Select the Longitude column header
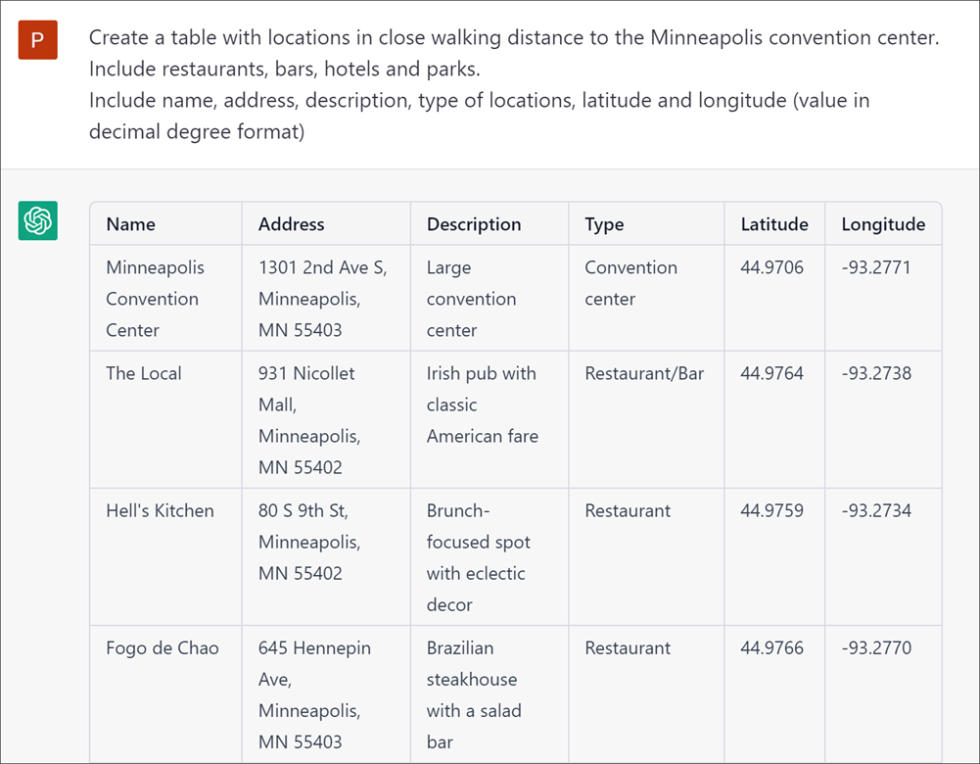This screenshot has width=980, height=764. pyautogui.click(x=883, y=224)
